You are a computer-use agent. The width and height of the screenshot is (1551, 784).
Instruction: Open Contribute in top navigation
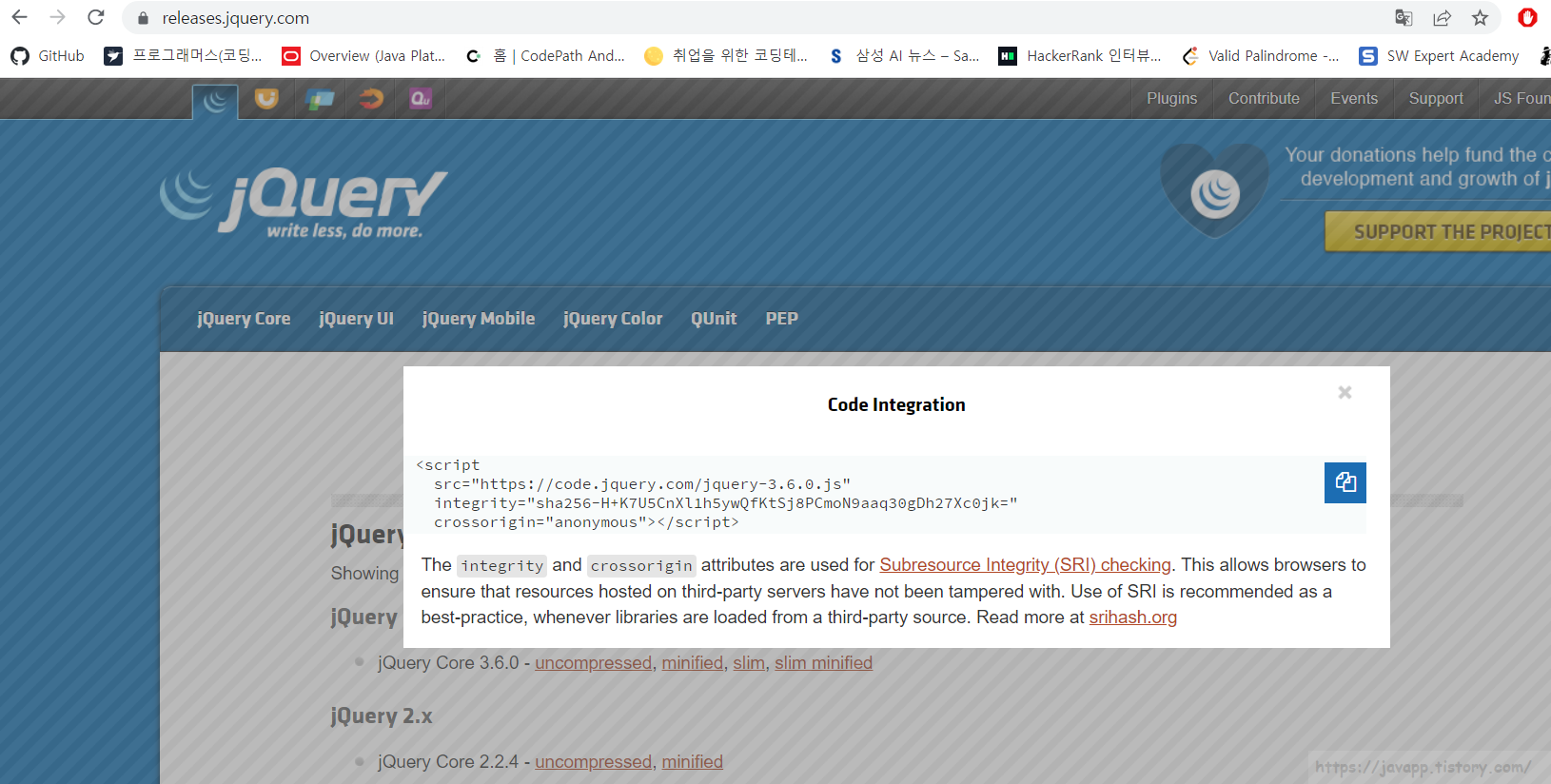pos(1264,98)
